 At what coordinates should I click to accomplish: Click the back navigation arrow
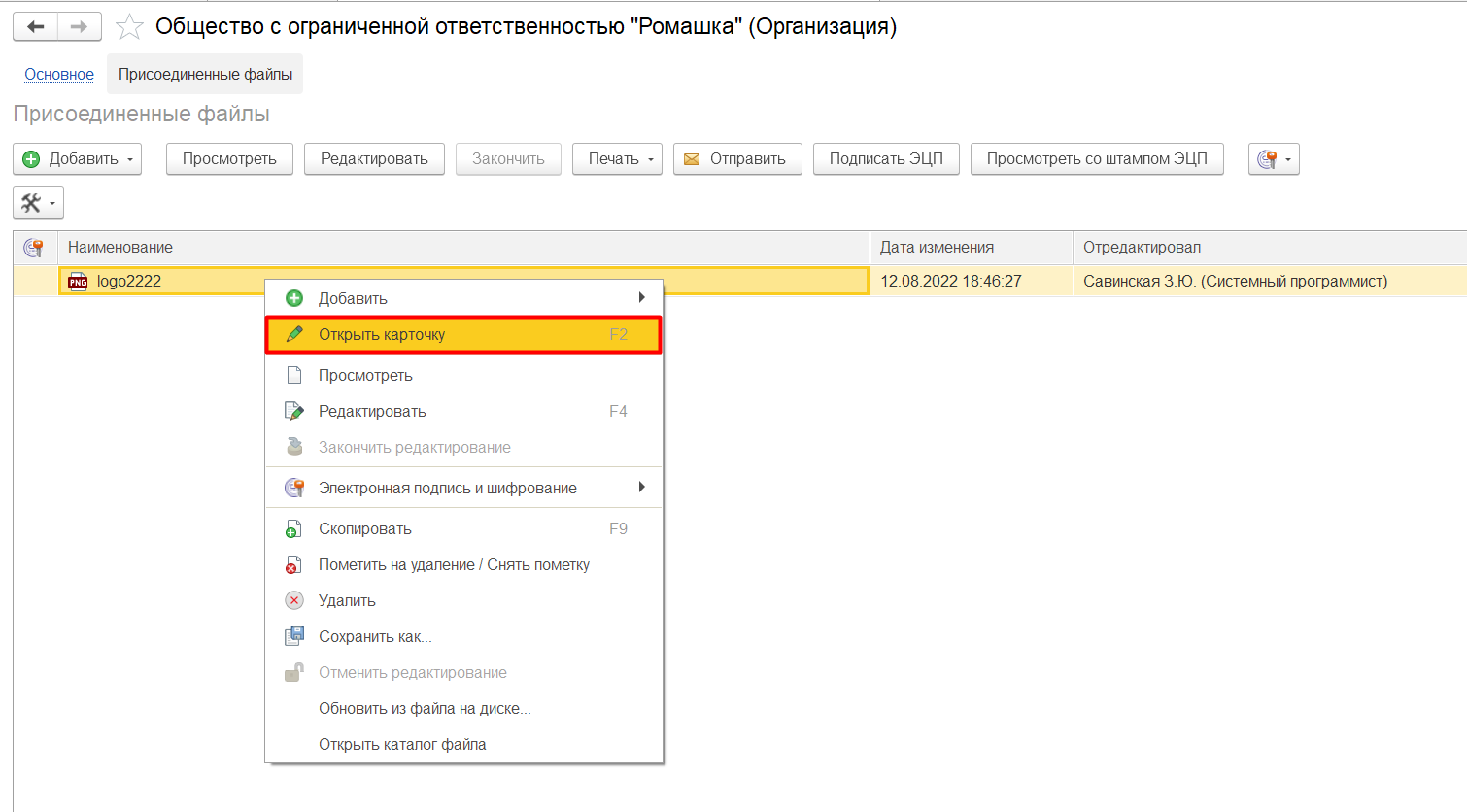pos(36,27)
